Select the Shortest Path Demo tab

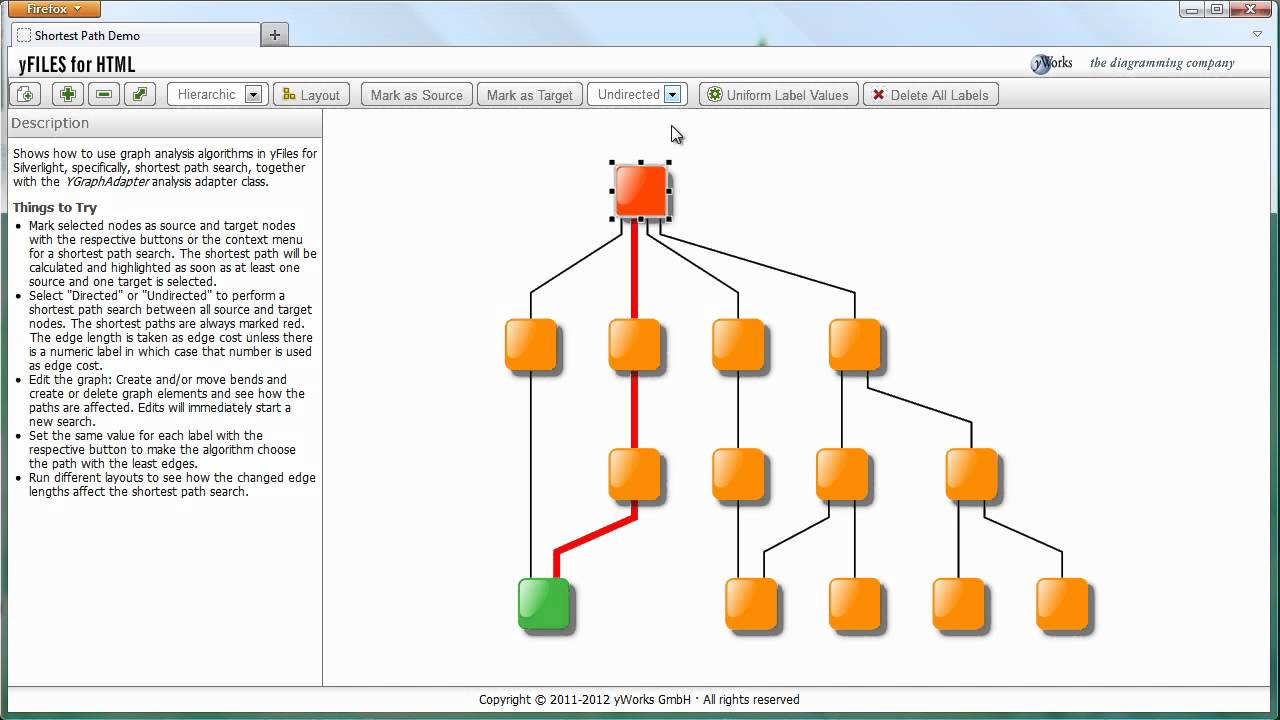pos(136,35)
